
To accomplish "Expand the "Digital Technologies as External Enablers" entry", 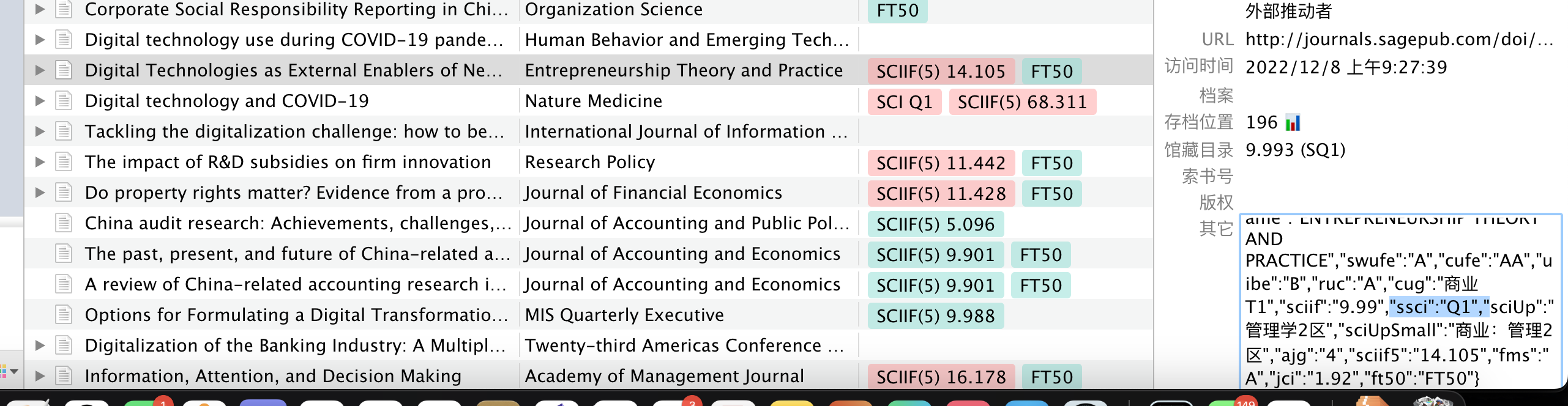I will pyautogui.click(x=40, y=70).
